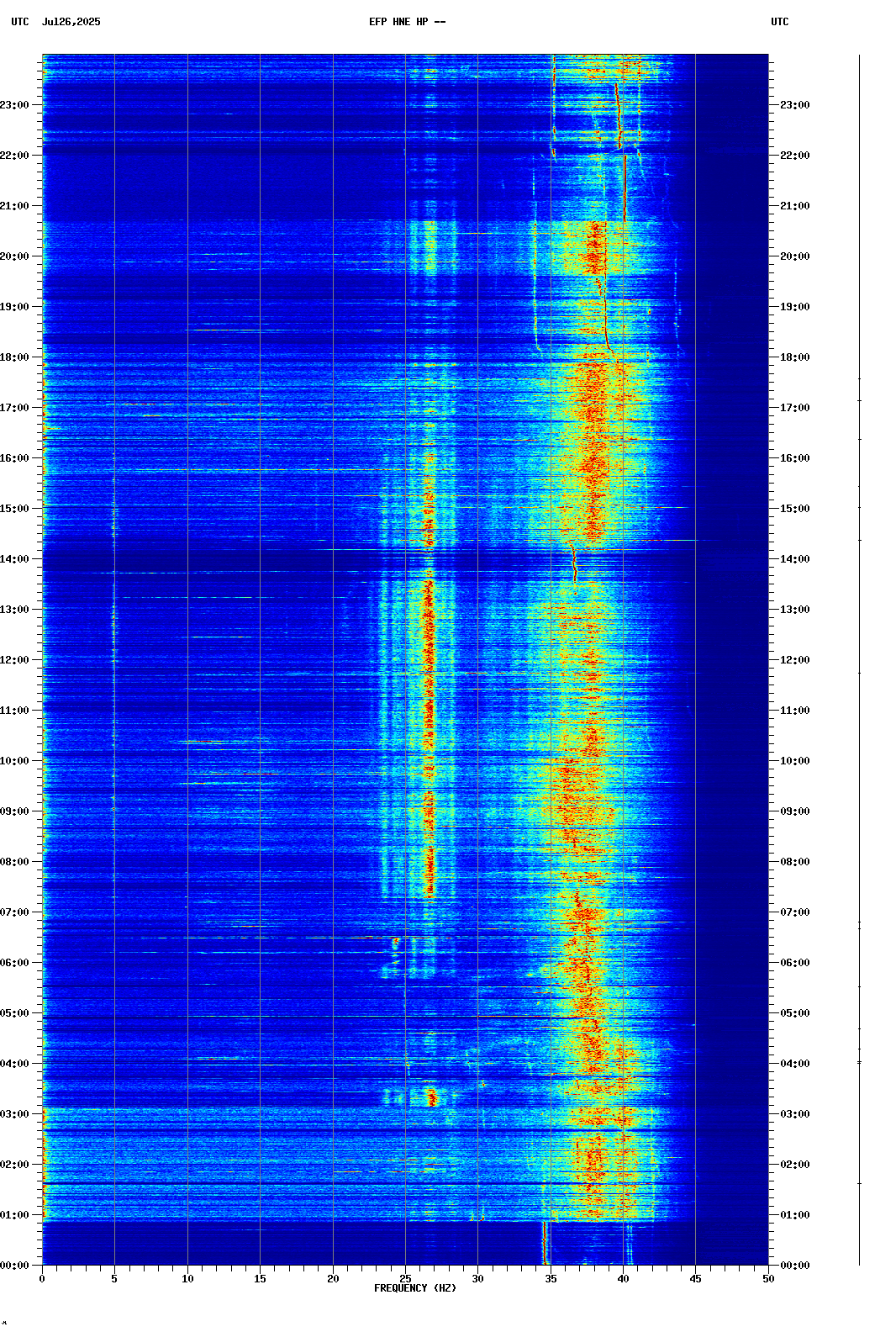This screenshot has width=896, height=1332.
Task: Click the date label Jul26,2025
Action: [71, 22]
